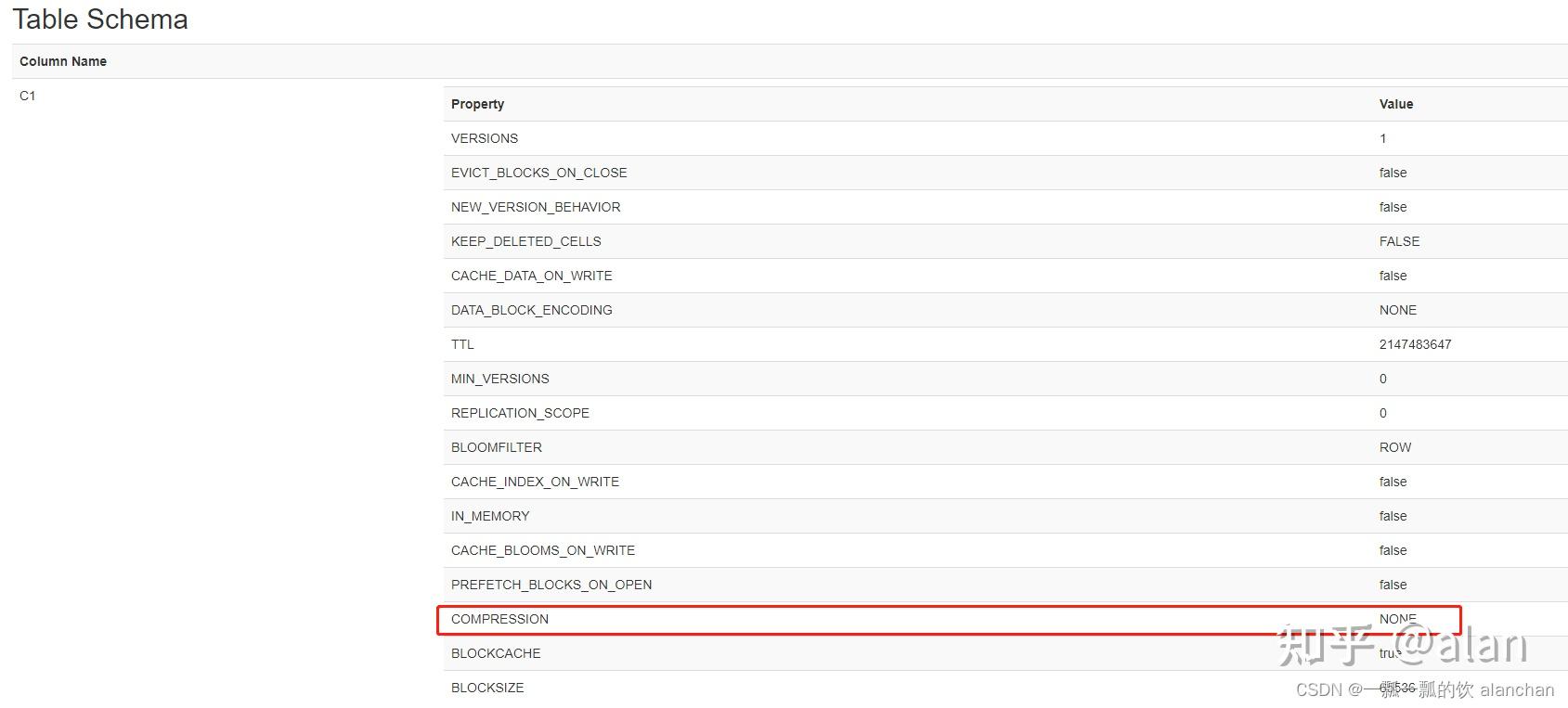Click the Property column header

(477, 104)
